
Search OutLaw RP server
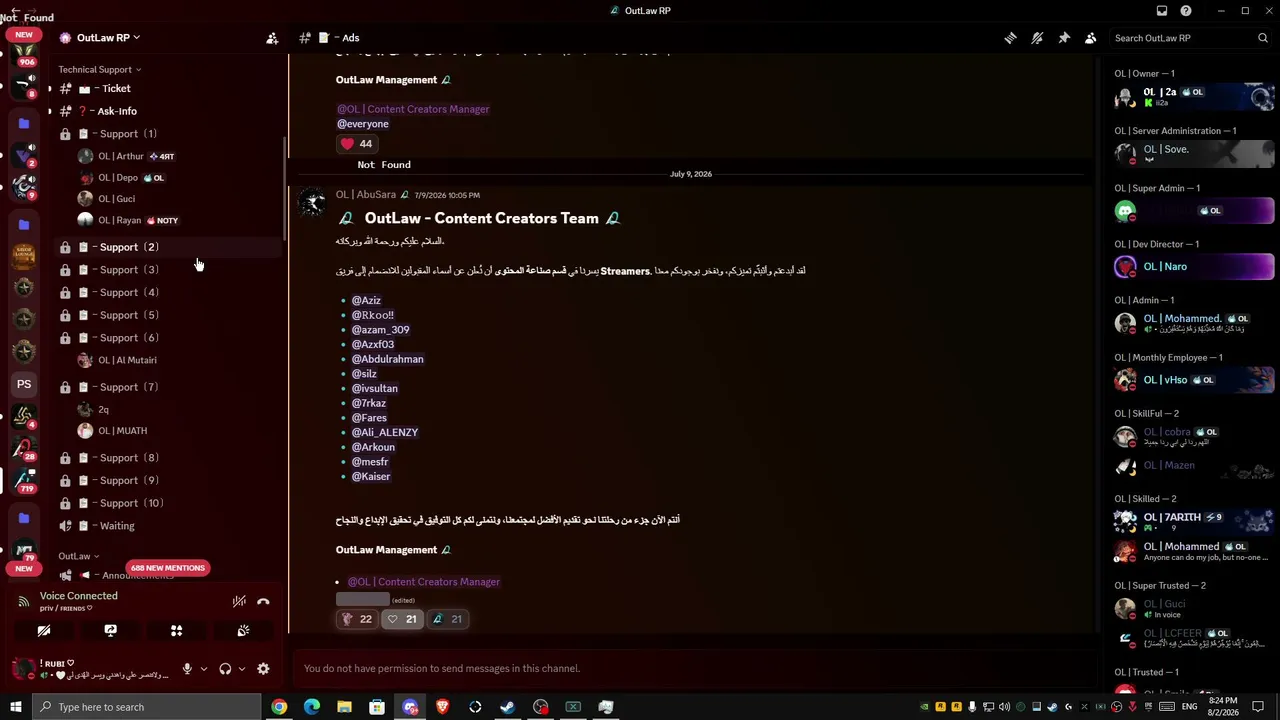pyautogui.click(x=1191, y=38)
